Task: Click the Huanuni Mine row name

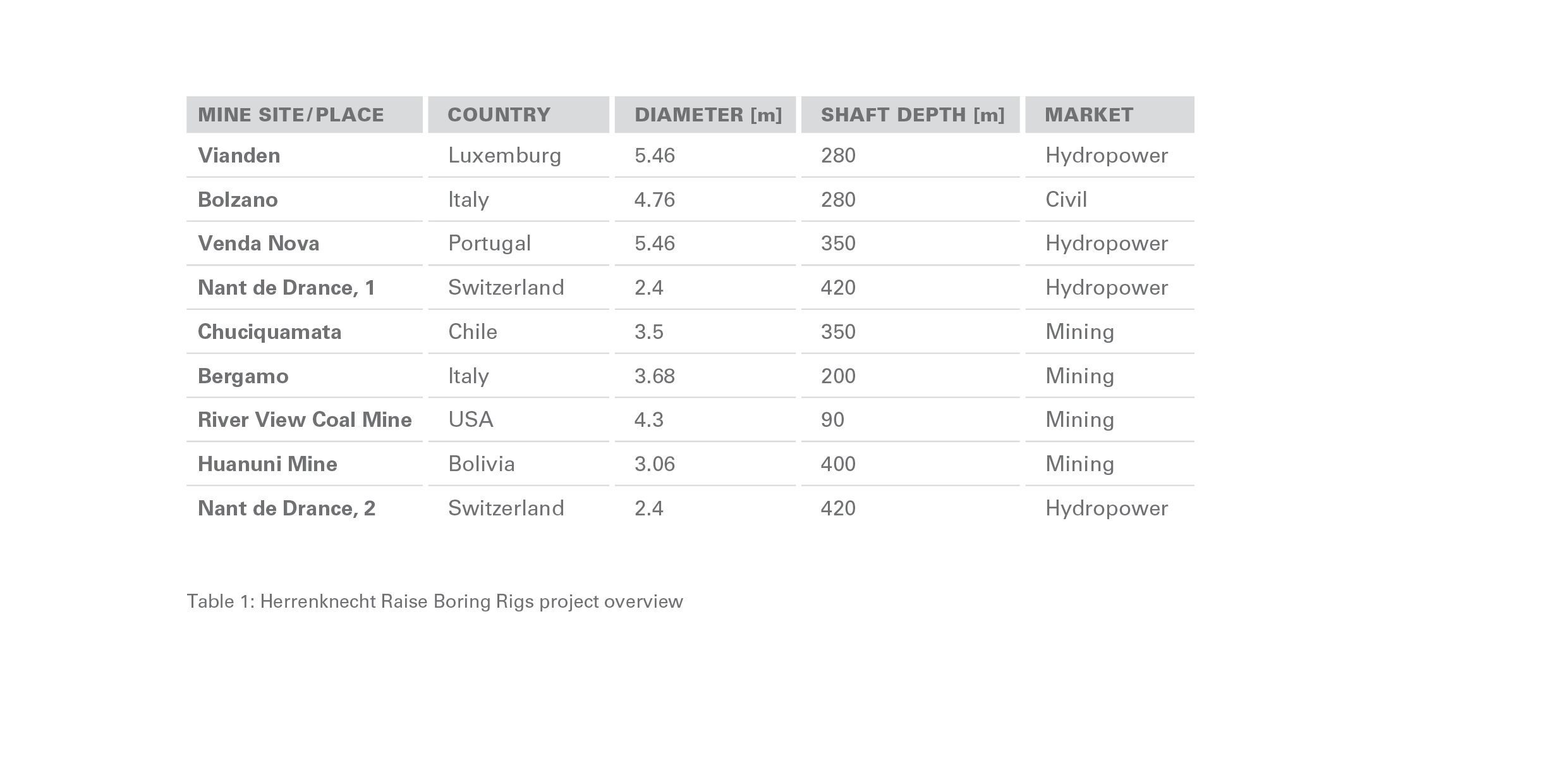Action: pyautogui.click(x=267, y=464)
